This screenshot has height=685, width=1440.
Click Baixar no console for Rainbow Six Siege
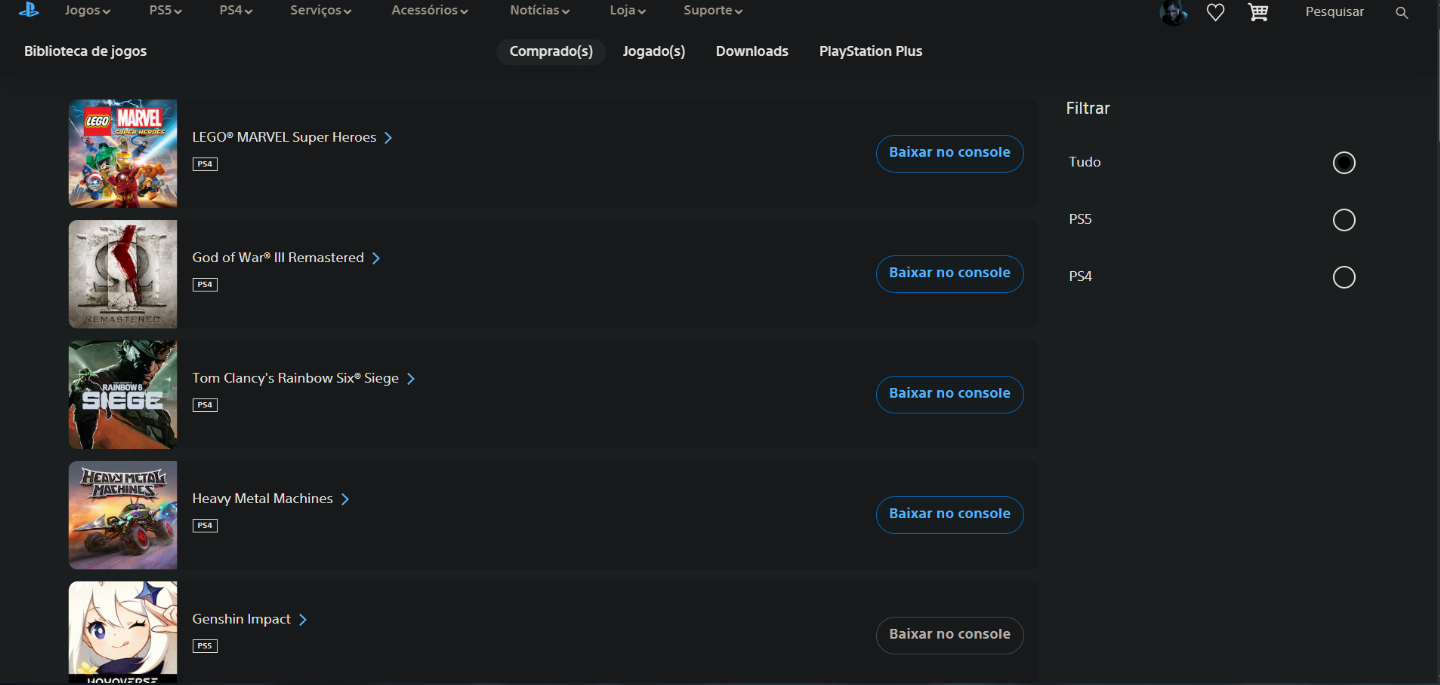point(950,394)
